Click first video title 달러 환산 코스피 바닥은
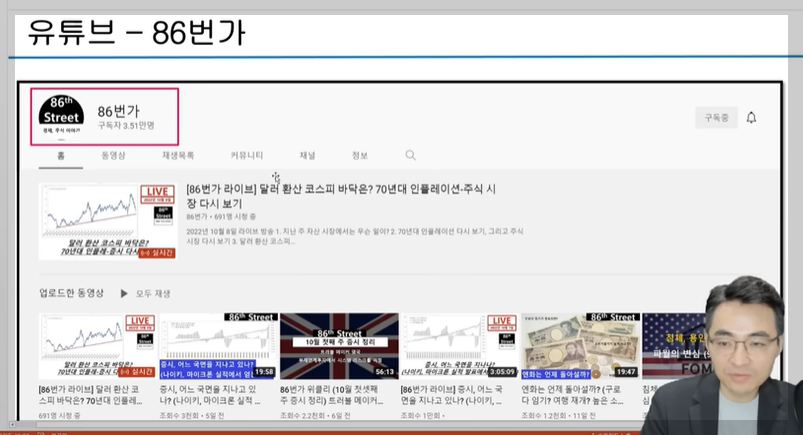The image size is (803, 435). (x=90, y=395)
